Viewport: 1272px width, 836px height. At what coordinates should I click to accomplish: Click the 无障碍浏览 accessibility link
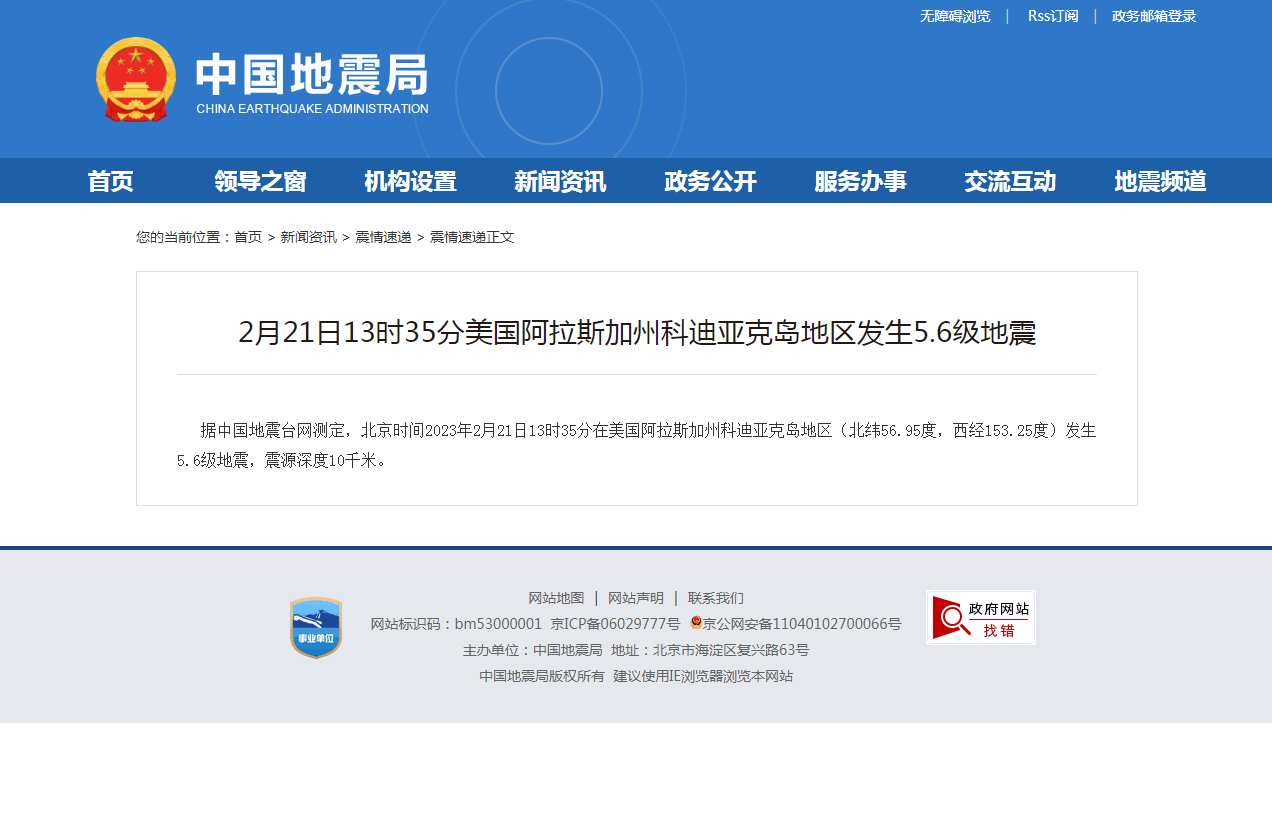pos(955,16)
